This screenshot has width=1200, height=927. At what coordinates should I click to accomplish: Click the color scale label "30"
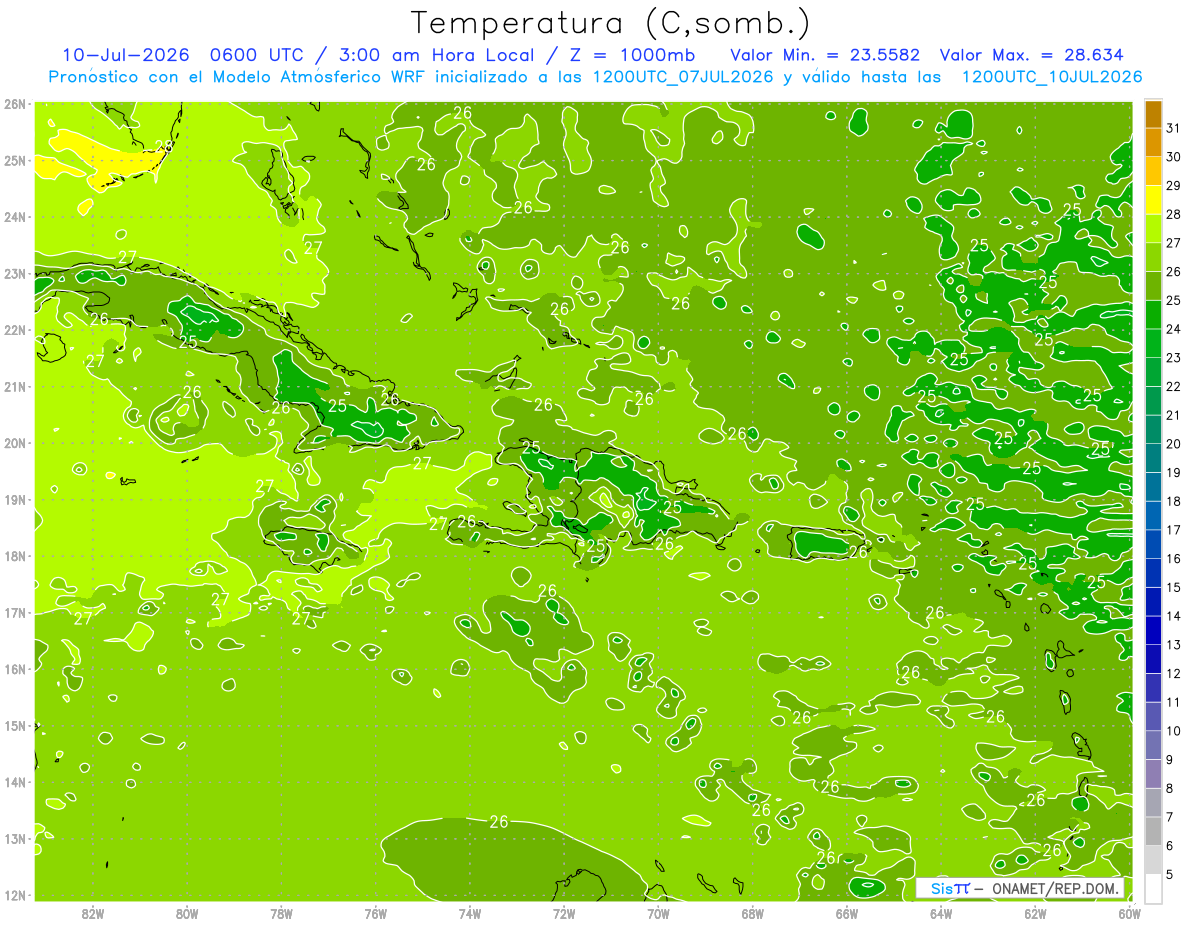1173,157
